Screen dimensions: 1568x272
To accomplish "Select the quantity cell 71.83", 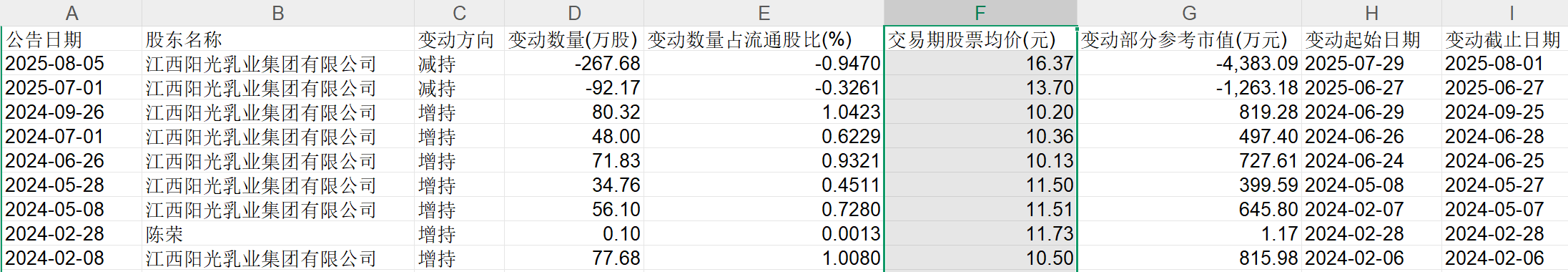I will [574, 161].
